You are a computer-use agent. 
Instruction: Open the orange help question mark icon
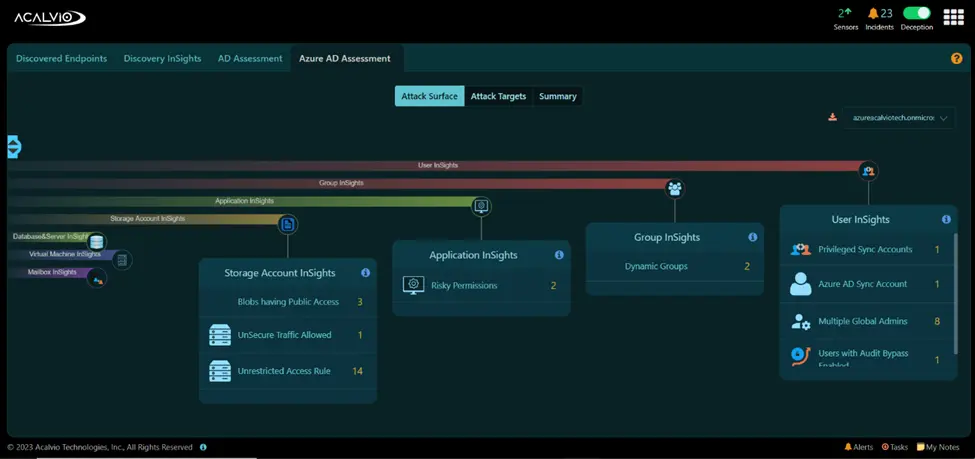pos(956,58)
